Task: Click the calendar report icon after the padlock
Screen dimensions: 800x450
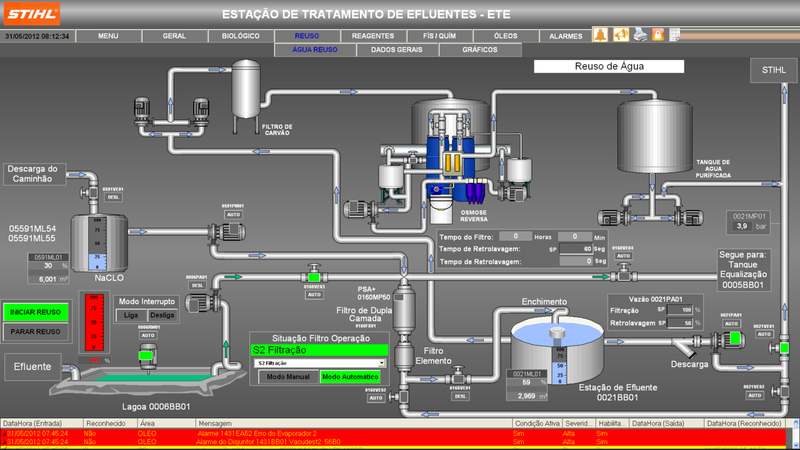Action: (674, 35)
